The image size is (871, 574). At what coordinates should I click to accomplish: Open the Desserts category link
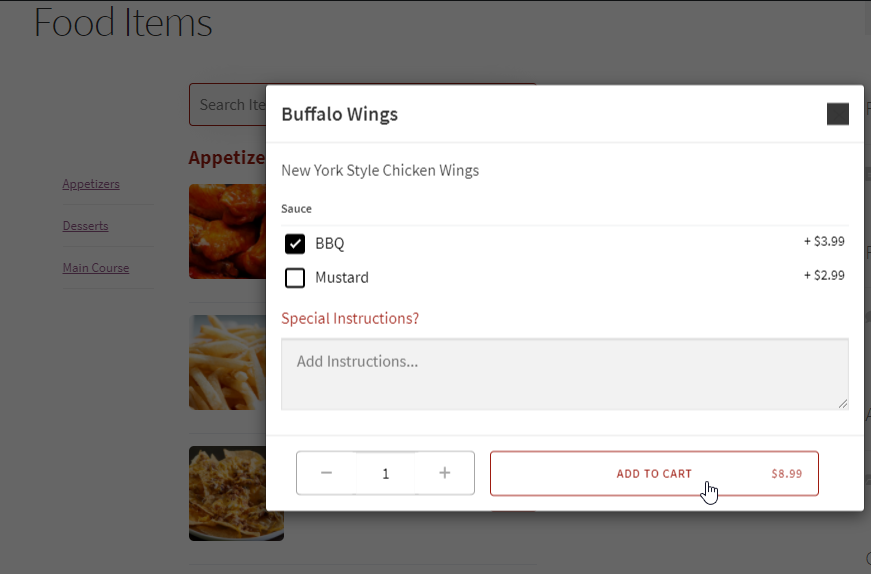pos(86,226)
